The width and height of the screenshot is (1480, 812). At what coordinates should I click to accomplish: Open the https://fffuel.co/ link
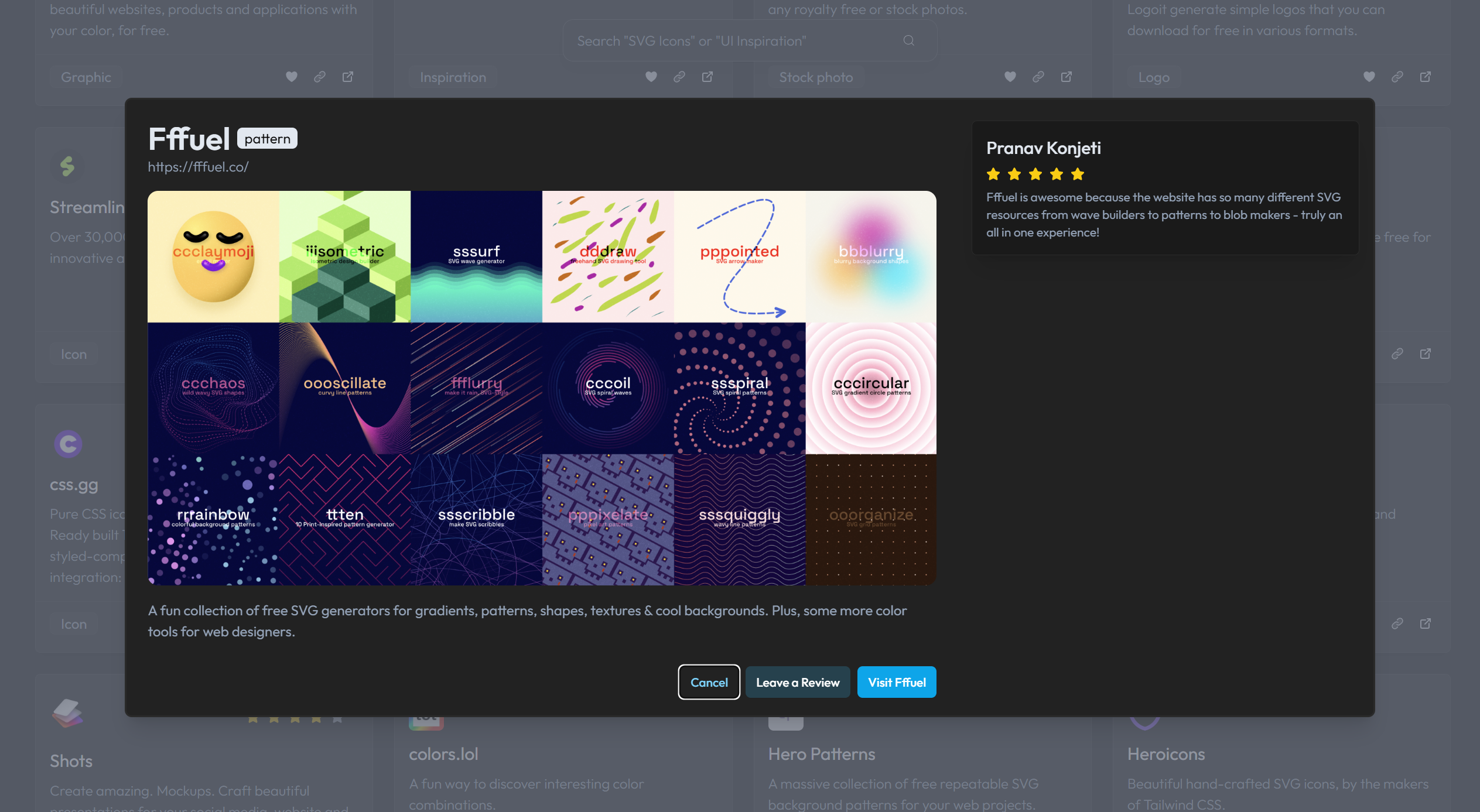click(198, 167)
